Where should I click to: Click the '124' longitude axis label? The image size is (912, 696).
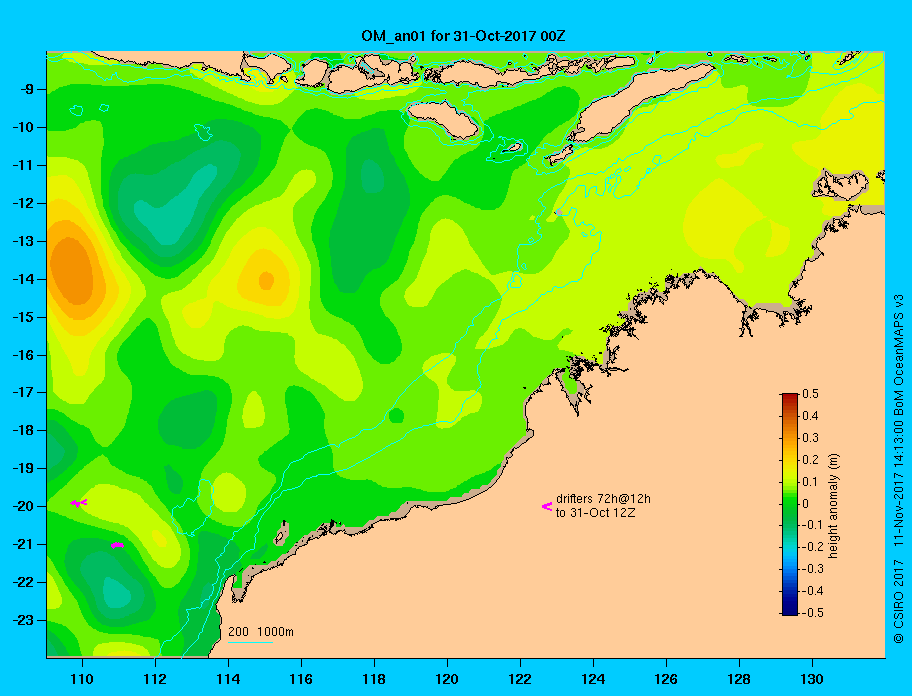[x=593, y=679]
